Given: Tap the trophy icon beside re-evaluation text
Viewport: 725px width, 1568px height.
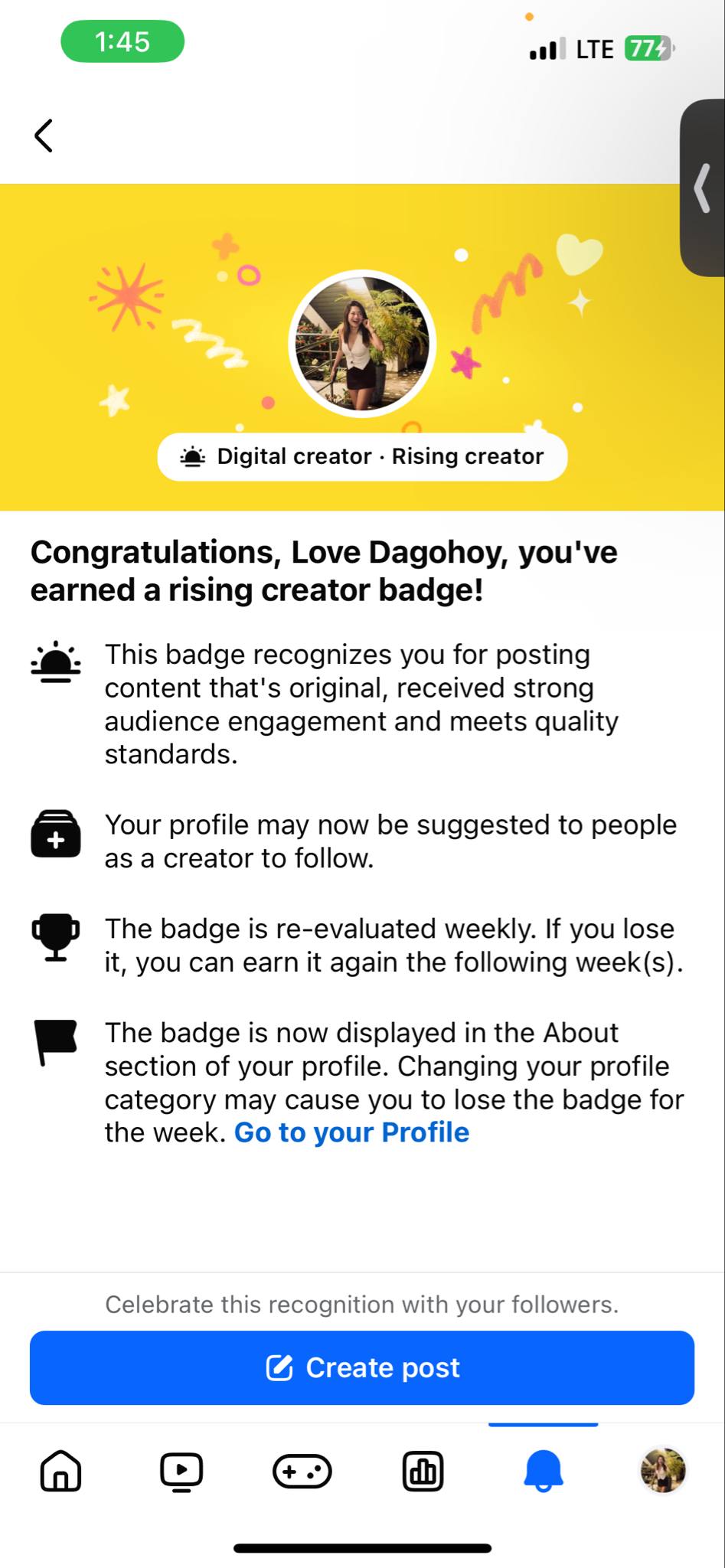Looking at the screenshot, I should [55, 937].
